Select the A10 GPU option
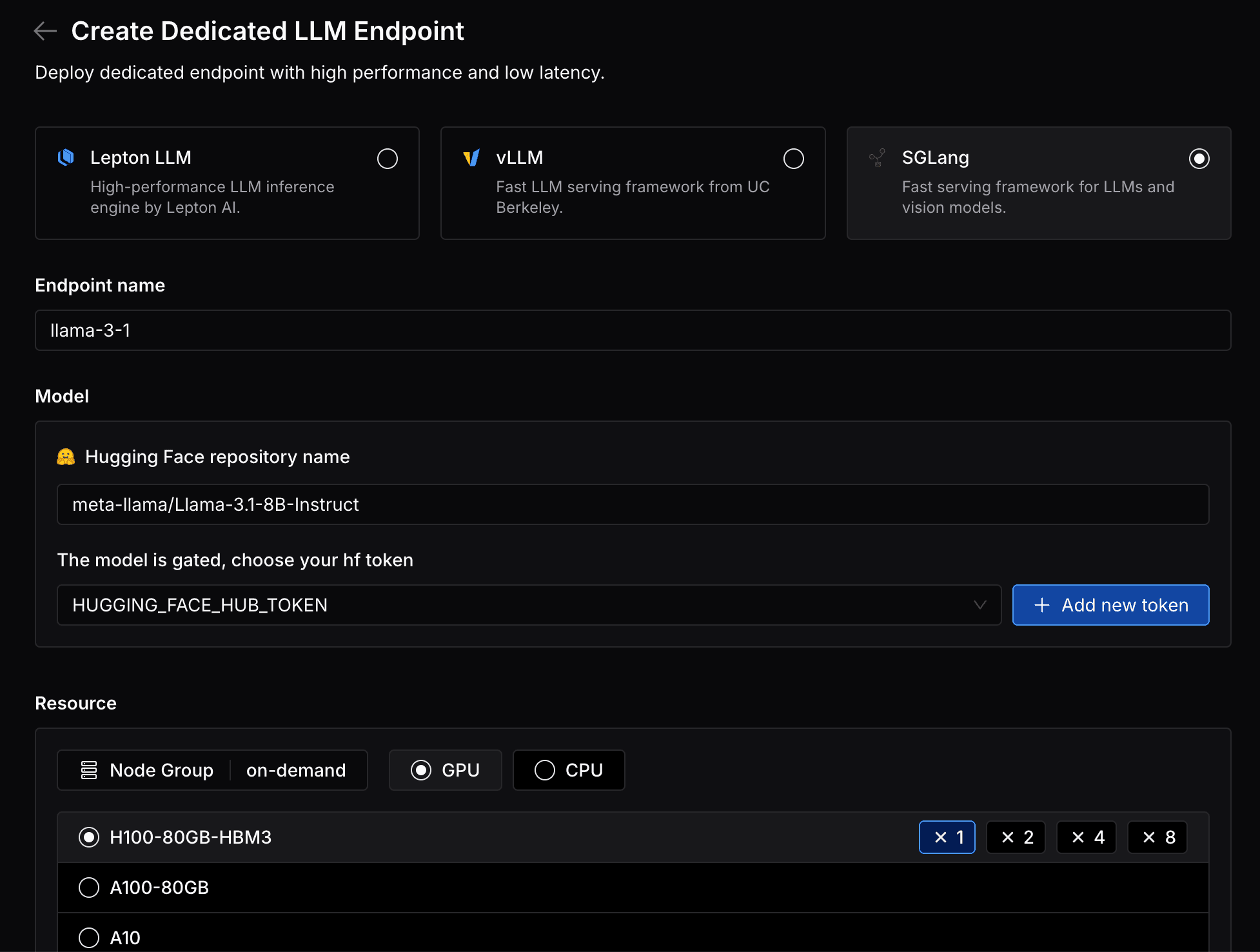Screen dimensions: 1260x952 [x=89, y=938]
